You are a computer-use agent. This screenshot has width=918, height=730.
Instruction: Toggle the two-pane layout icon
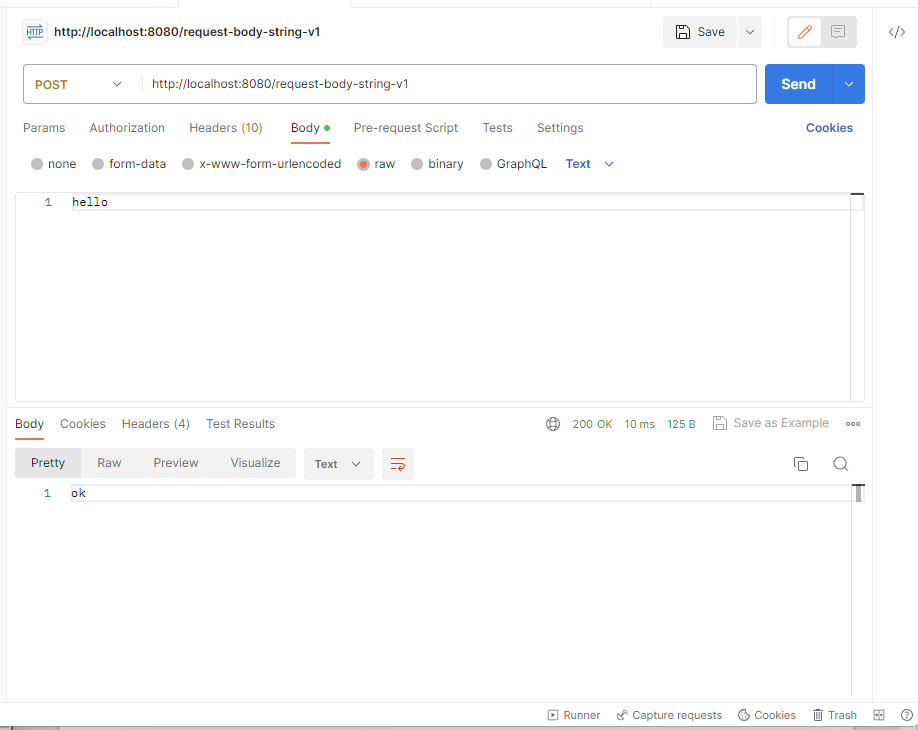(879, 715)
